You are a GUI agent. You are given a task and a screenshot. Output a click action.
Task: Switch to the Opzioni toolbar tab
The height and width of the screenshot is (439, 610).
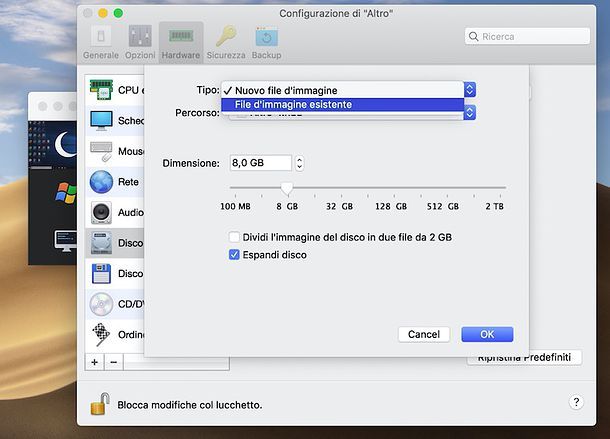[140, 42]
